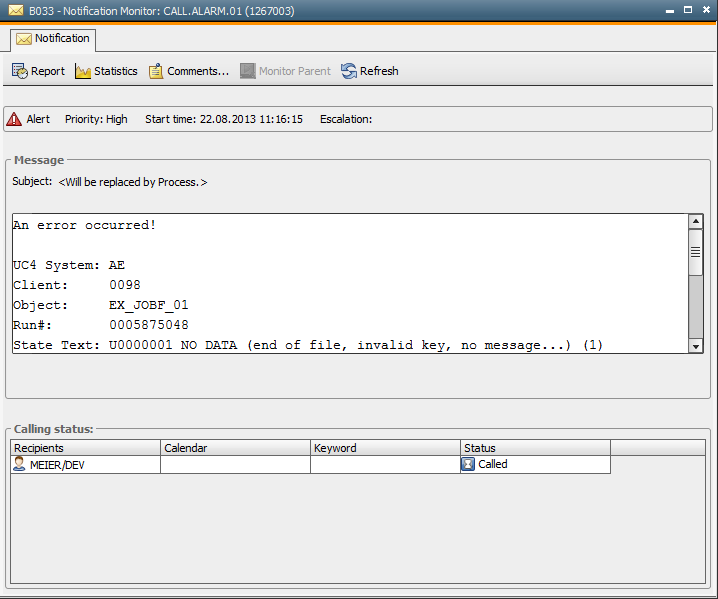The image size is (718, 599).
Task: Click the Start time 22.08.2013 11:16:15 text
Action: [x=224, y=119]
